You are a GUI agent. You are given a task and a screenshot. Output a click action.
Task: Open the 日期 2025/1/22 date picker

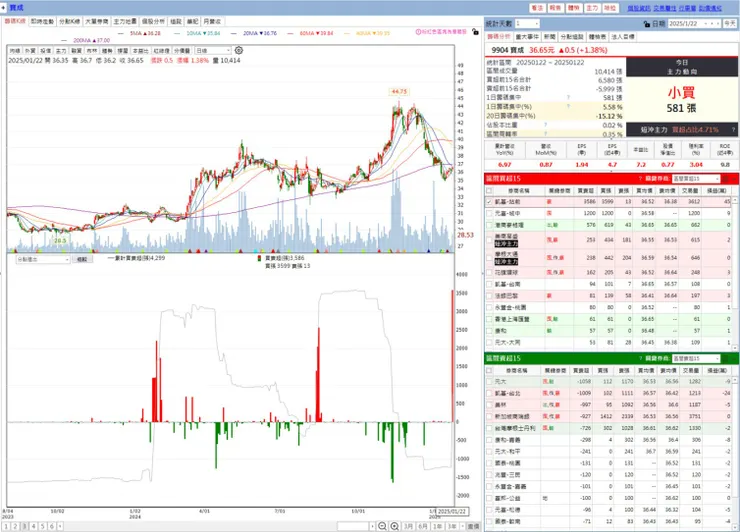tap(694, 24)
